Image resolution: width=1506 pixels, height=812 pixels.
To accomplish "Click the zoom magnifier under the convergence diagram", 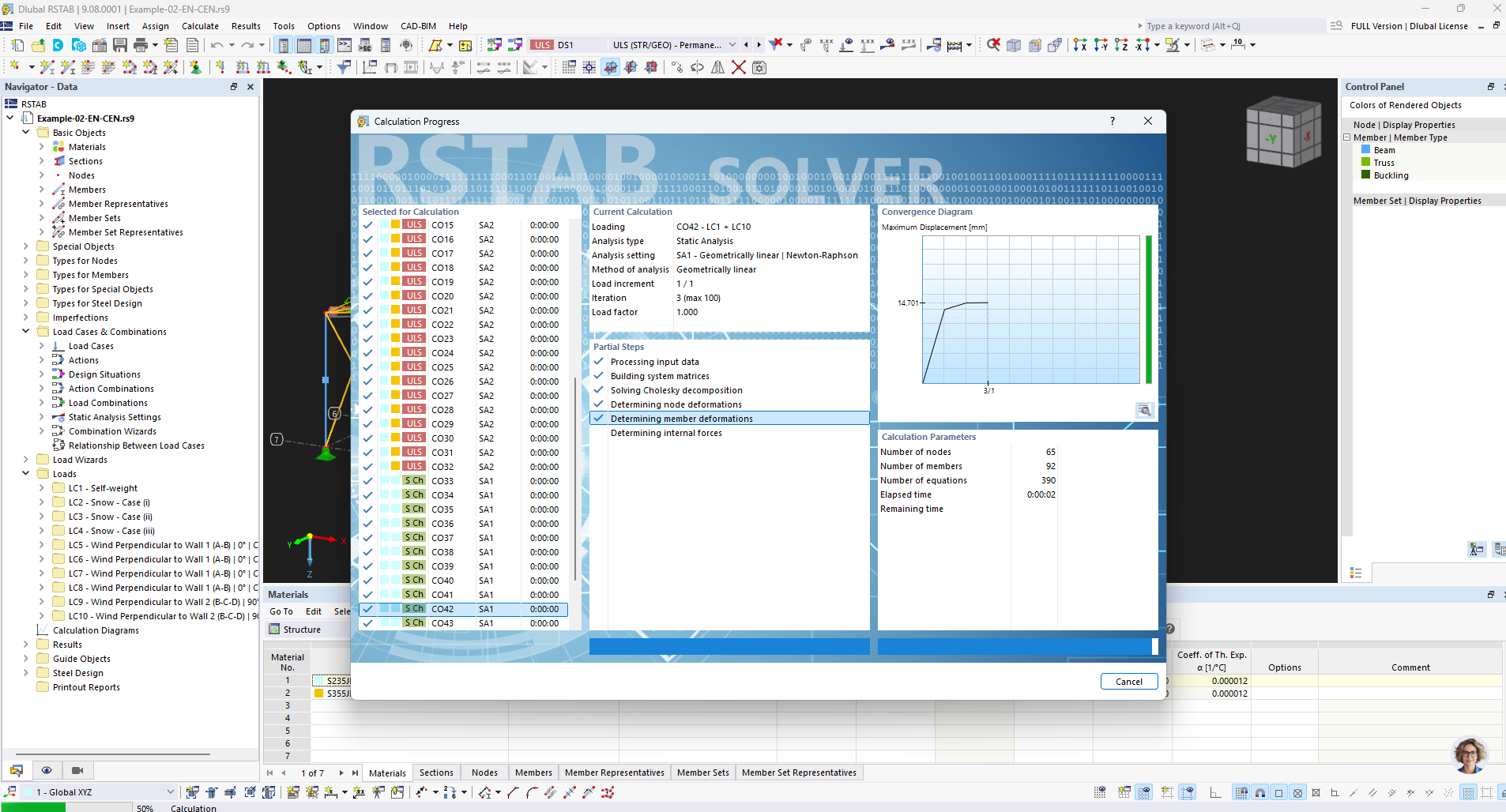I will tap(1144, 410).
